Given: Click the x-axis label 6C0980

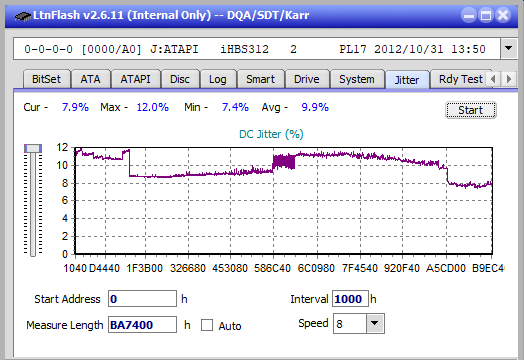Looking at the screenshot, I should click(x=316, y=268).
